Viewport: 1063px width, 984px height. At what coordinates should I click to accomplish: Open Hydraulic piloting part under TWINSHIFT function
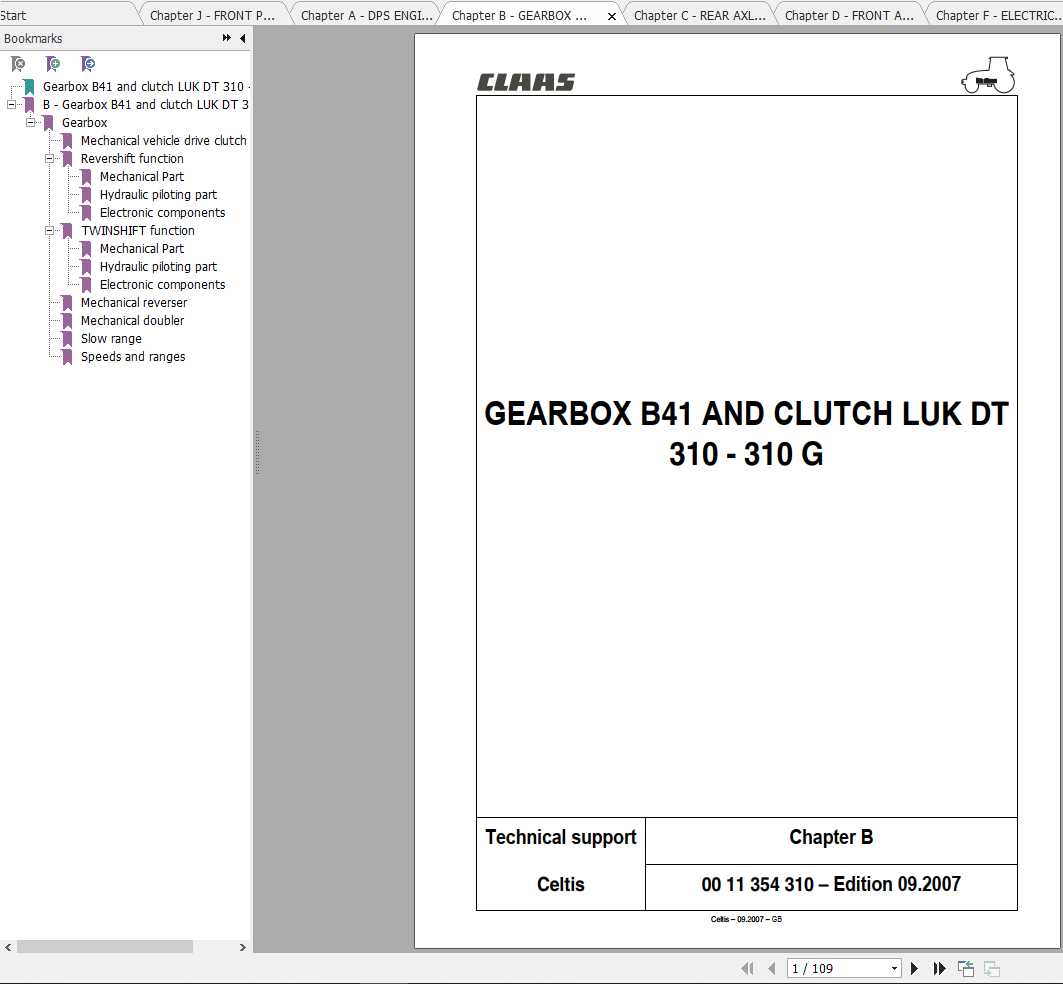pos(158,267)
